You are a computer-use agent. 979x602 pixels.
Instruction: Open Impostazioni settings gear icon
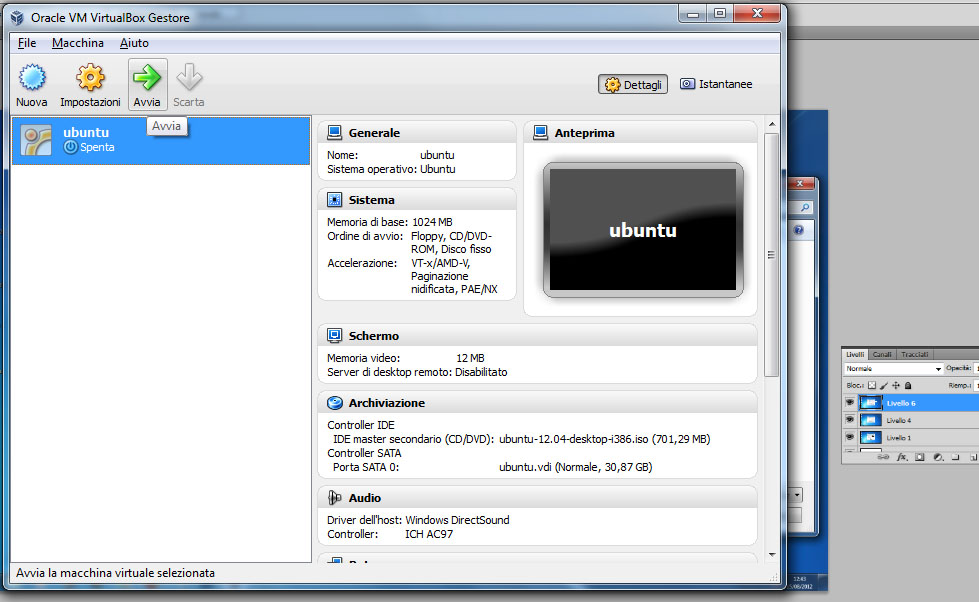[x=91, y=77]
